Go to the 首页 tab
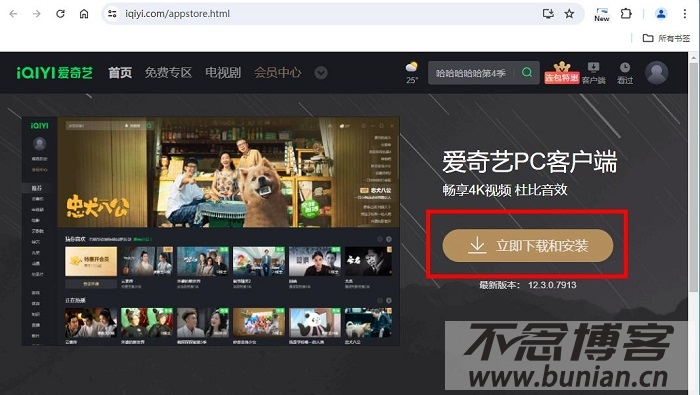The image size is (700, 395). [120, 72]
